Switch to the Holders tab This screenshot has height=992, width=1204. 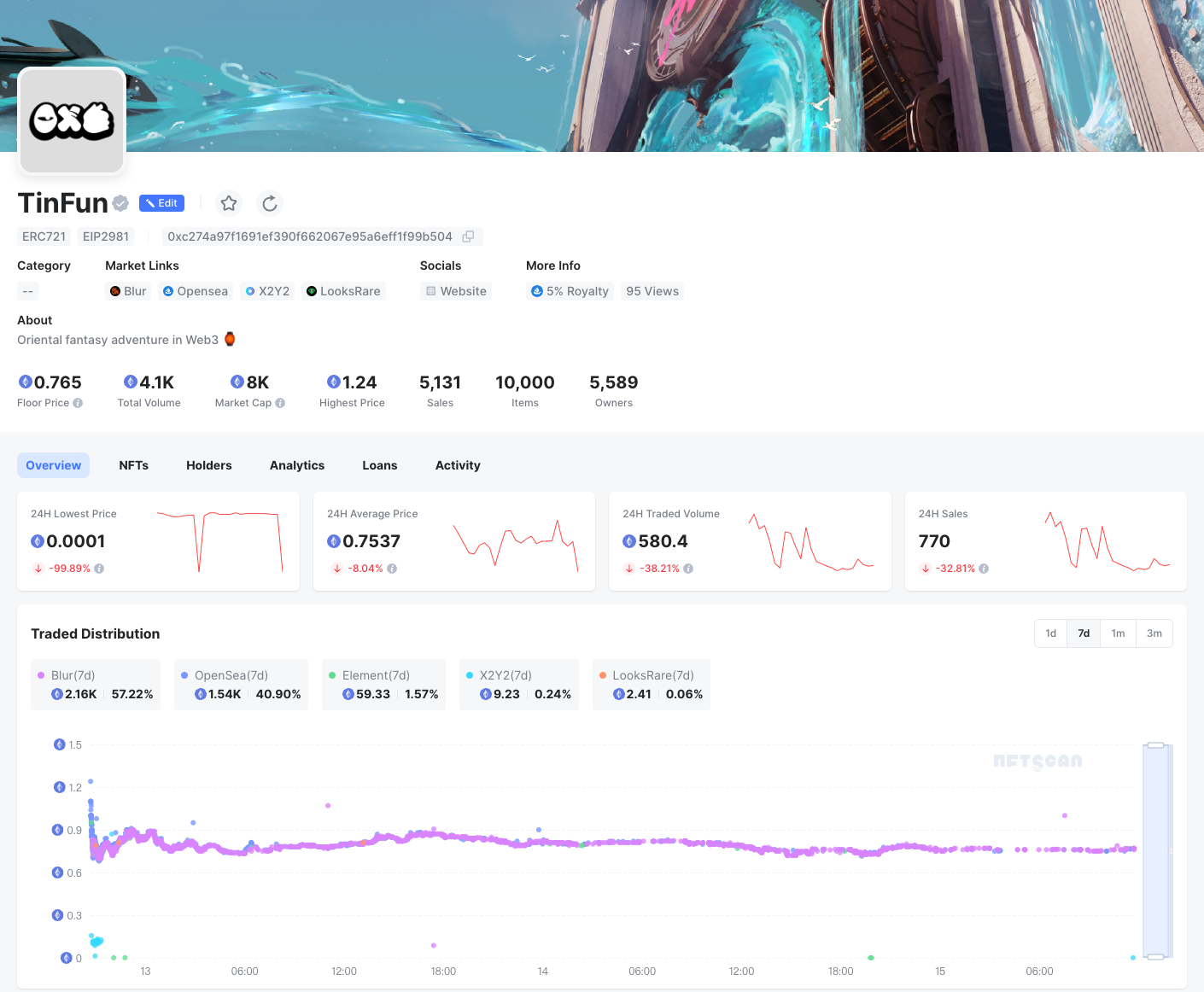pyautogui.click(x=209, y=465)
